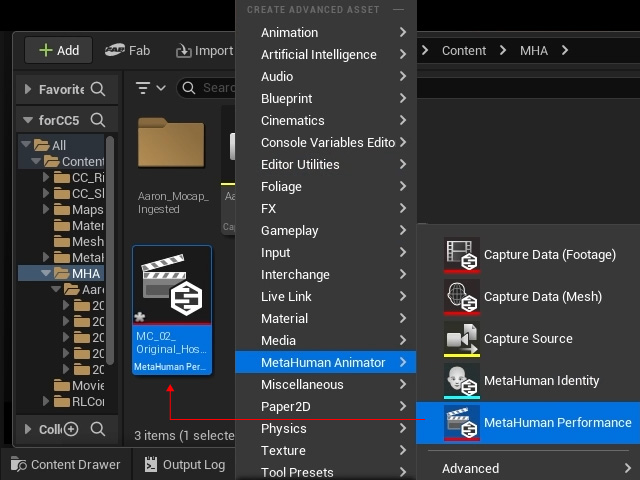640x480 pixels.
Task: Pick the Capture Source camera icon
Action: pyautogui.click(x=462, y=339)
